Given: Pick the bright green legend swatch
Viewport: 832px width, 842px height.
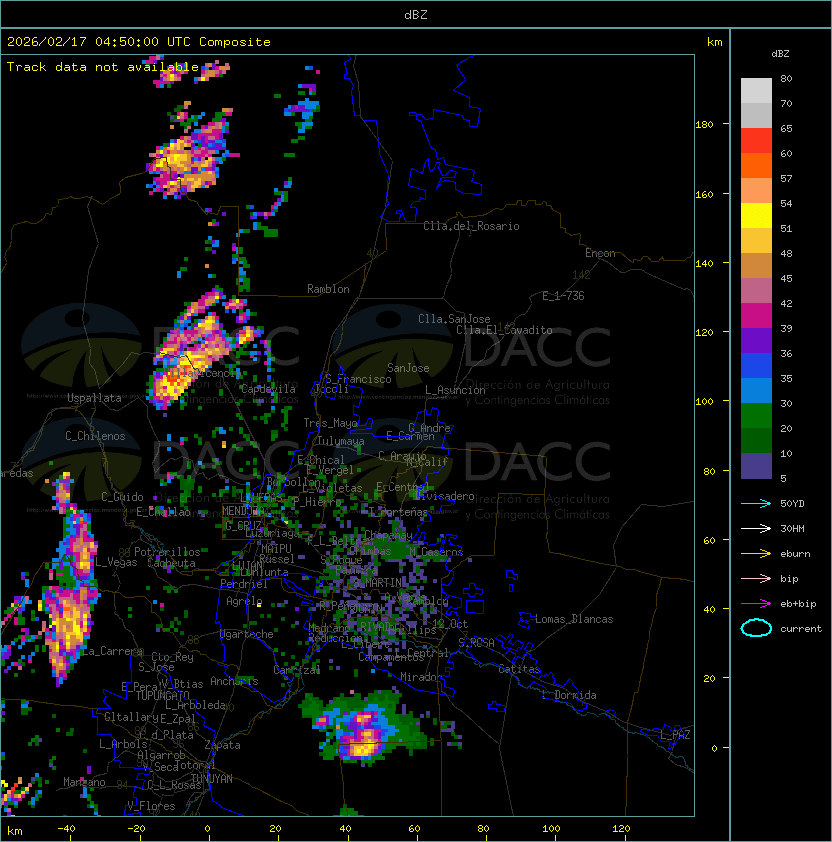Looking at the screenshot, I should click(x=756, y=416).
